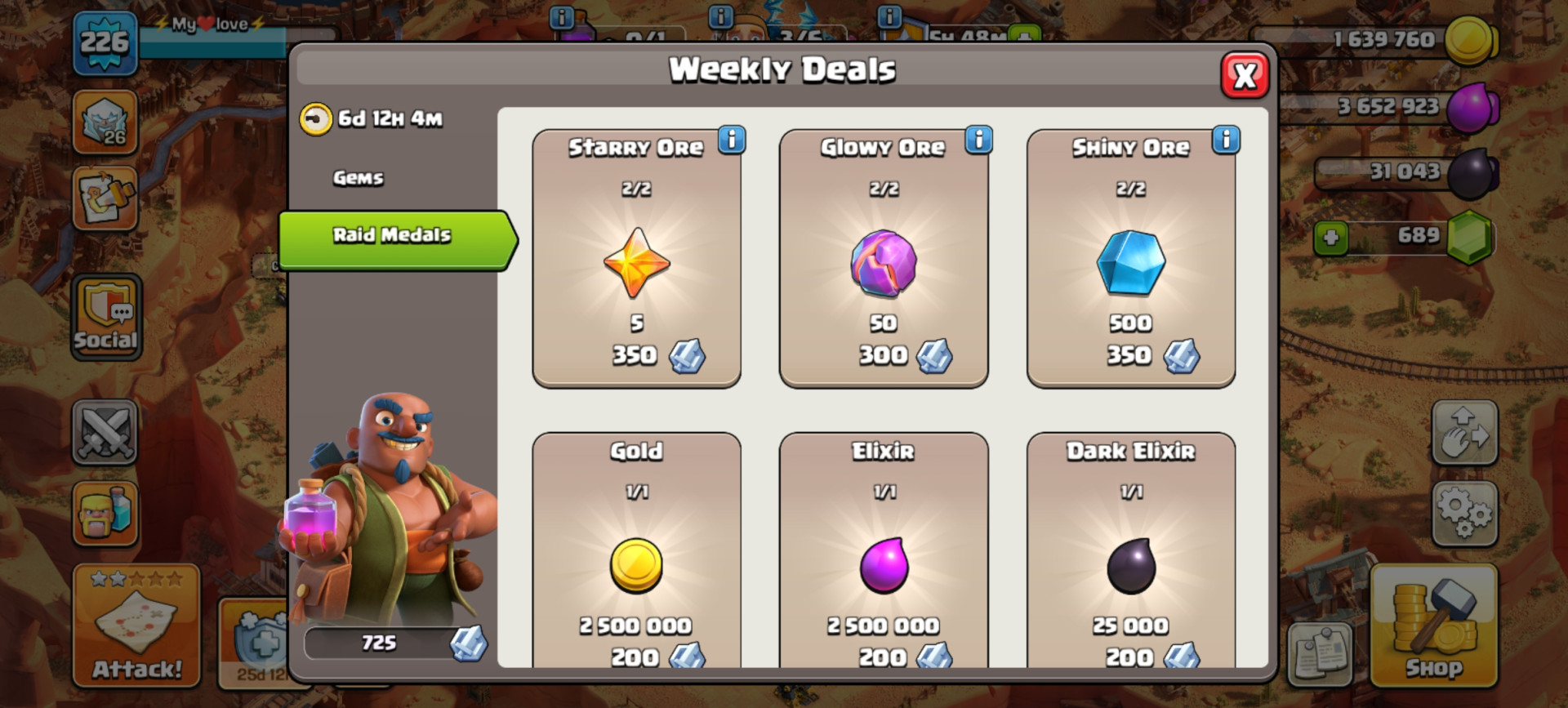Viewport: 1568px width, 708px height.
Task: Open Starry Ore info icon
Action: (x=732, y=140)
